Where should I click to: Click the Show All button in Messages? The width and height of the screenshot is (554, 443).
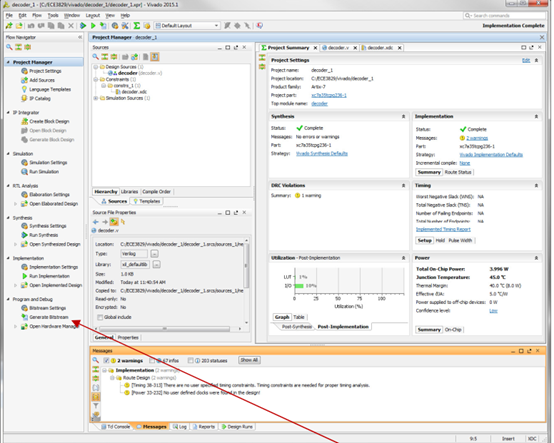click(249, 360)
